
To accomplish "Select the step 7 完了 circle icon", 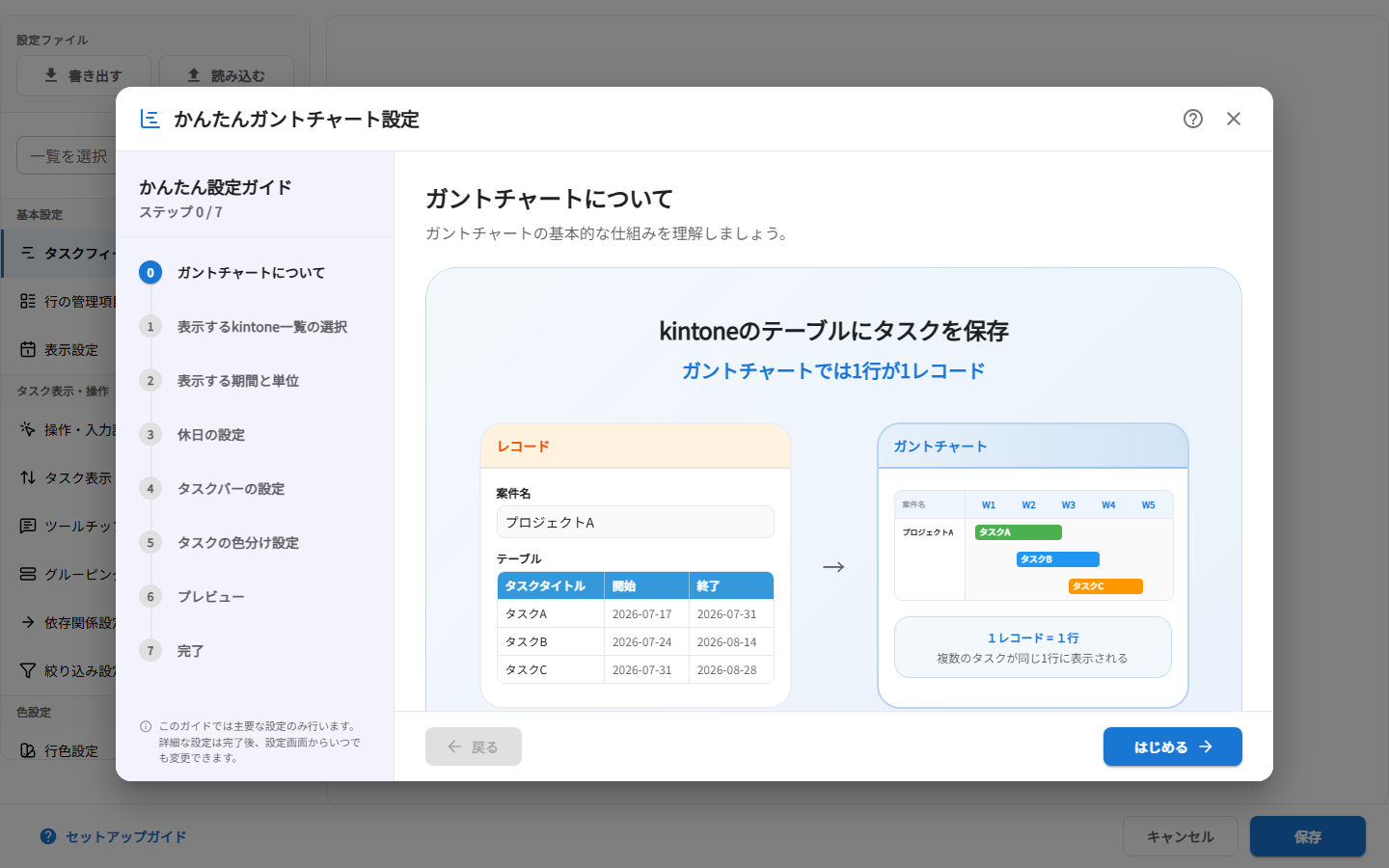I will click(150, 651).
